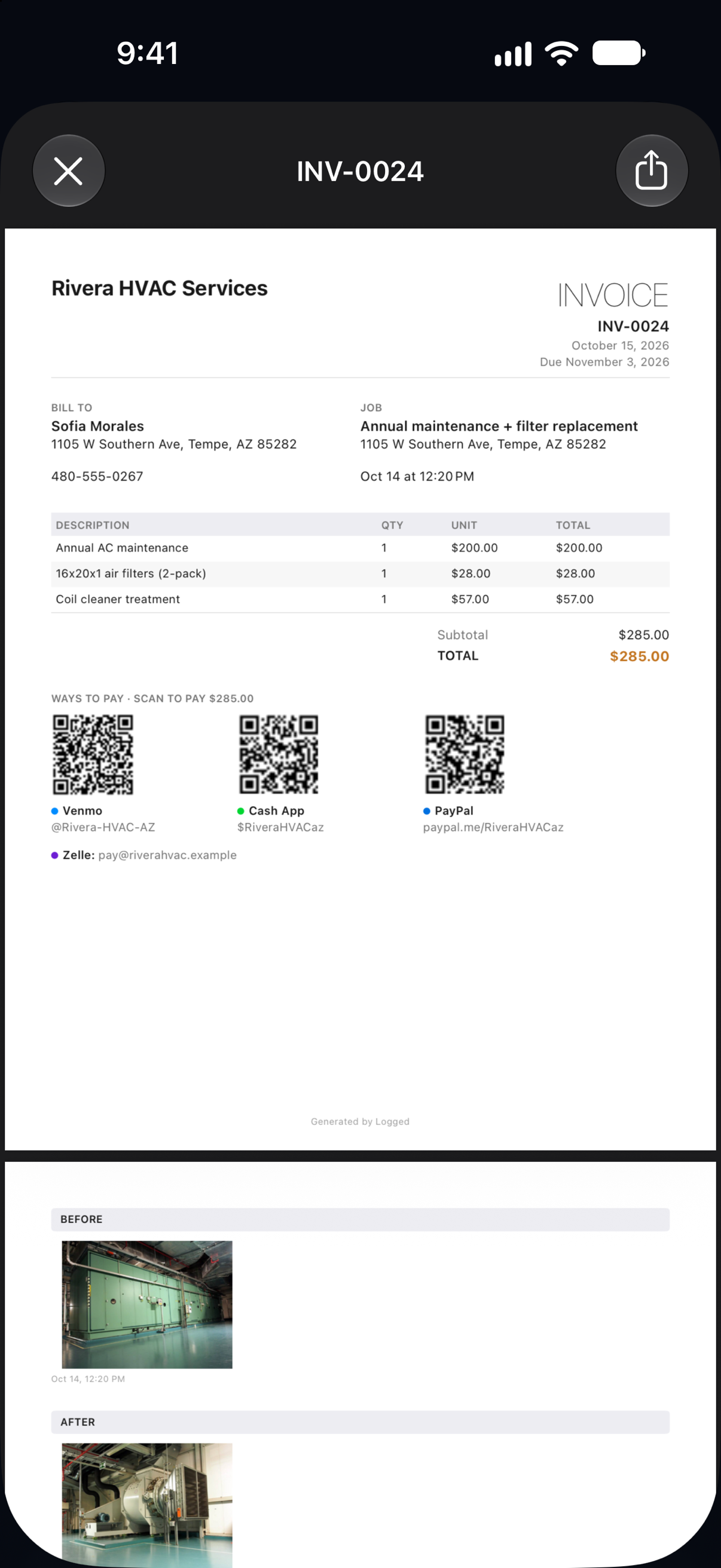This screenshot has height=1568, width=721.
Task: Tap the $200.00 unit price
Action: pyautogui.click(x=475, y=548)
